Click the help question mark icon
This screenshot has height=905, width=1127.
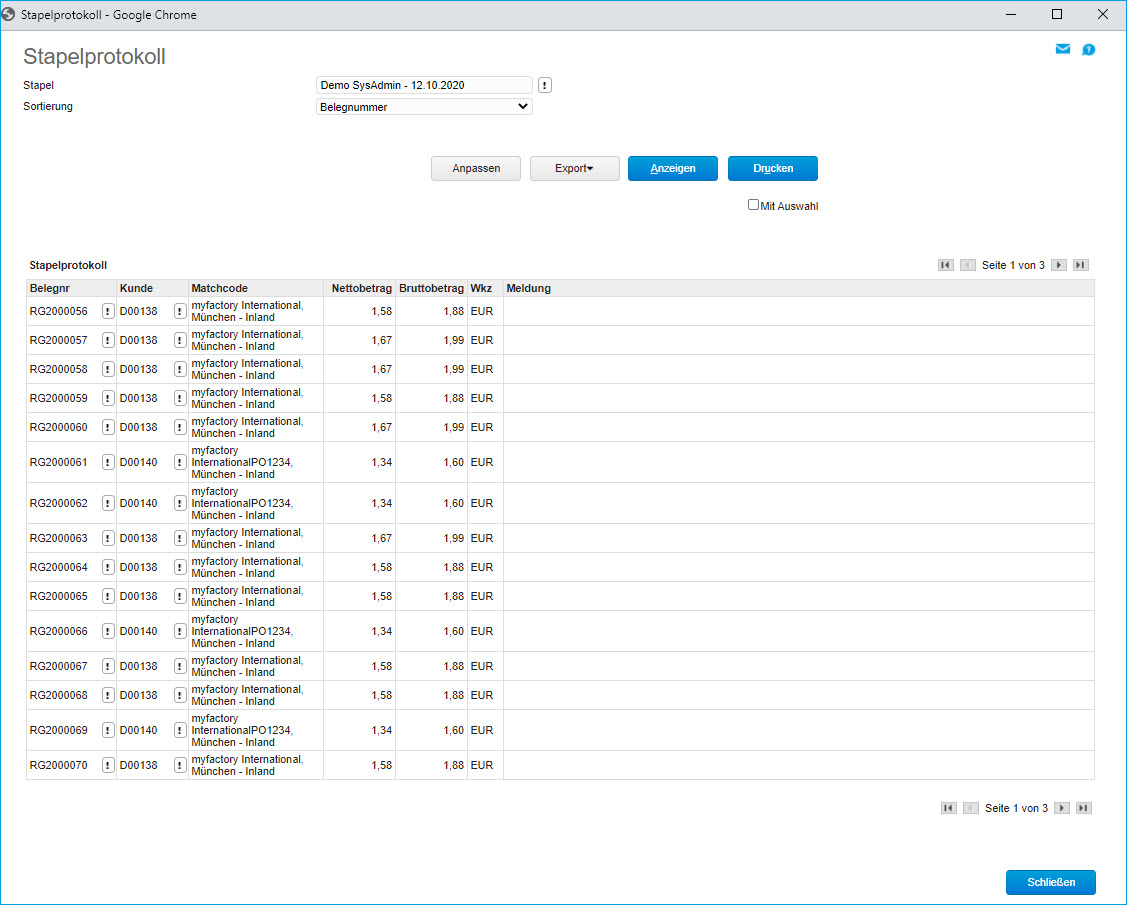pyautogui.click(x=1089, y=49)
